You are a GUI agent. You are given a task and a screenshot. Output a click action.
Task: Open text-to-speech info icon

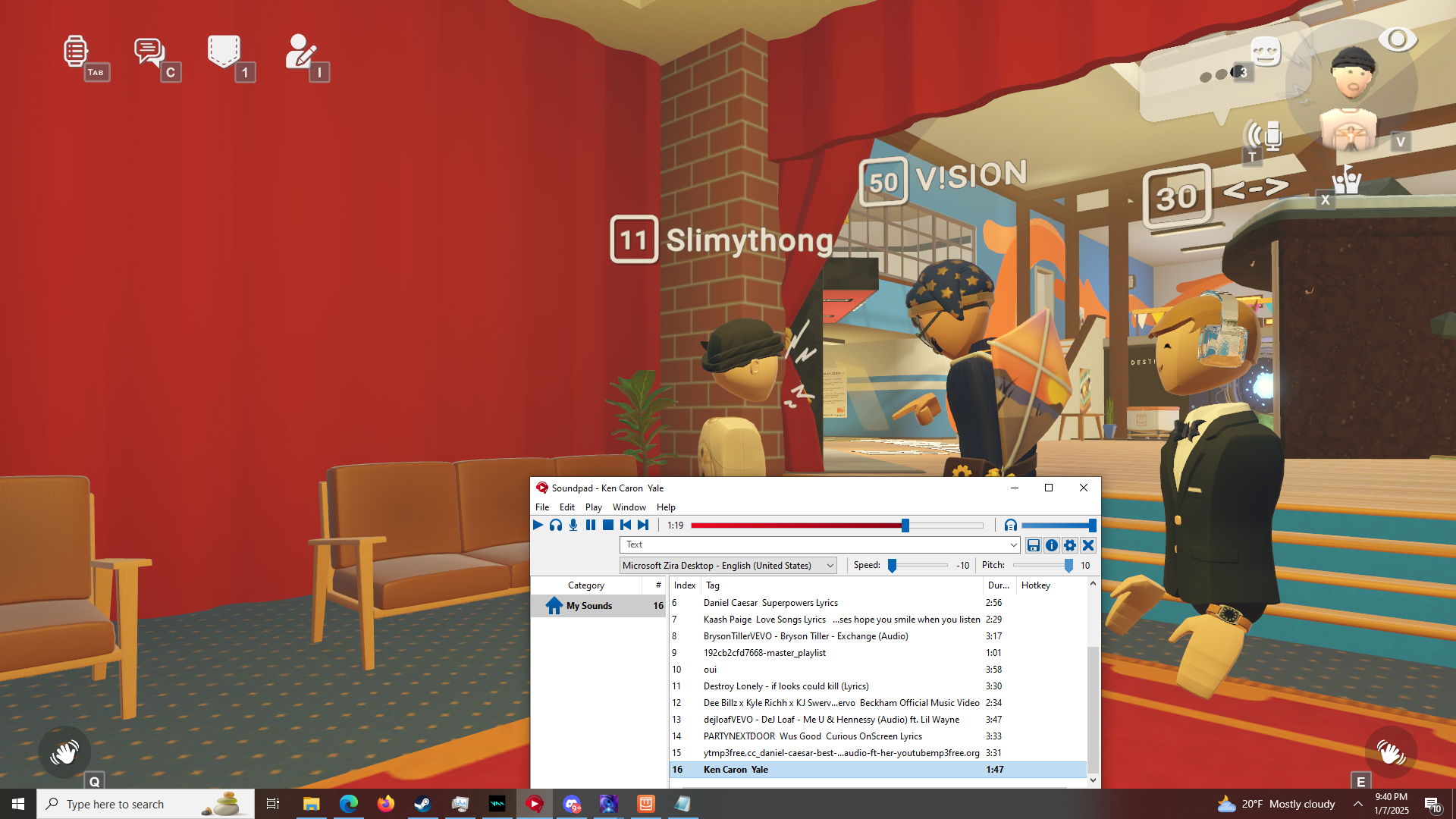(x=1052, y=545)
